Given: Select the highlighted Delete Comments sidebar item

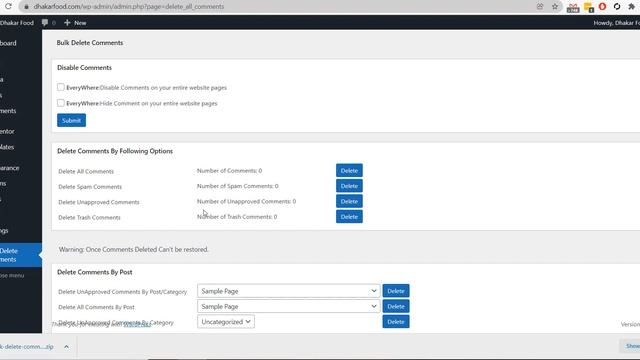Looking at the screenshot, I should pyautogui.click(x=20, y=255).
